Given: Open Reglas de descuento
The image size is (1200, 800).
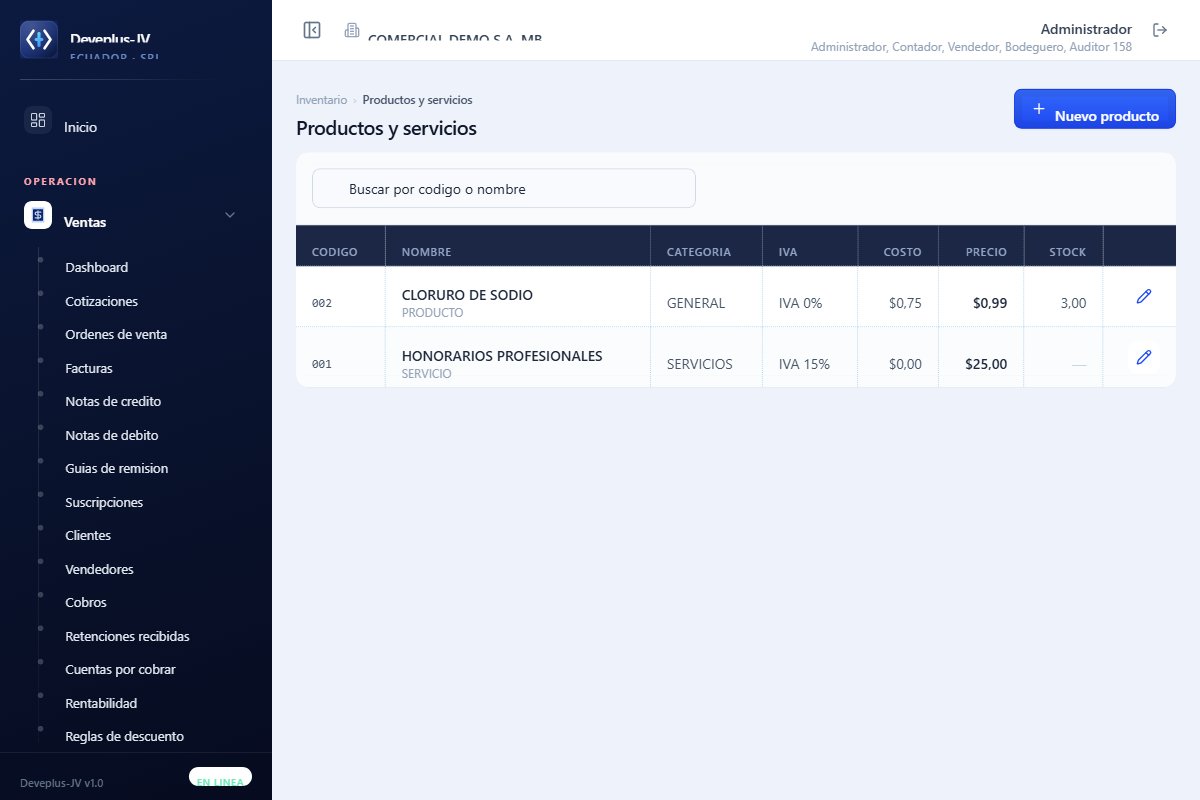Looking at the screenshot, I should click(x=124, y=737).
